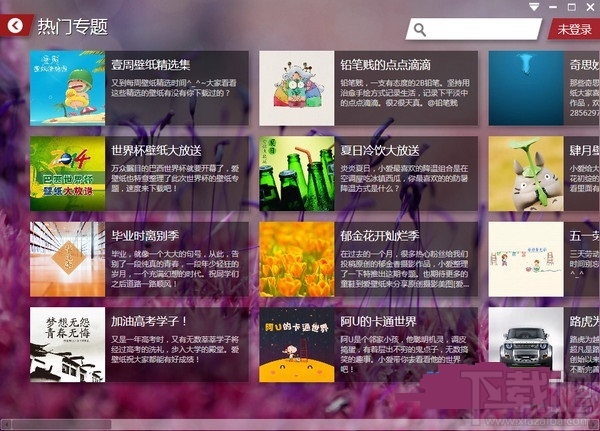600x431 pixels.
Task: Click description starting 铅笔贱，一支有态度的2B铅笔
Action: 405,93
